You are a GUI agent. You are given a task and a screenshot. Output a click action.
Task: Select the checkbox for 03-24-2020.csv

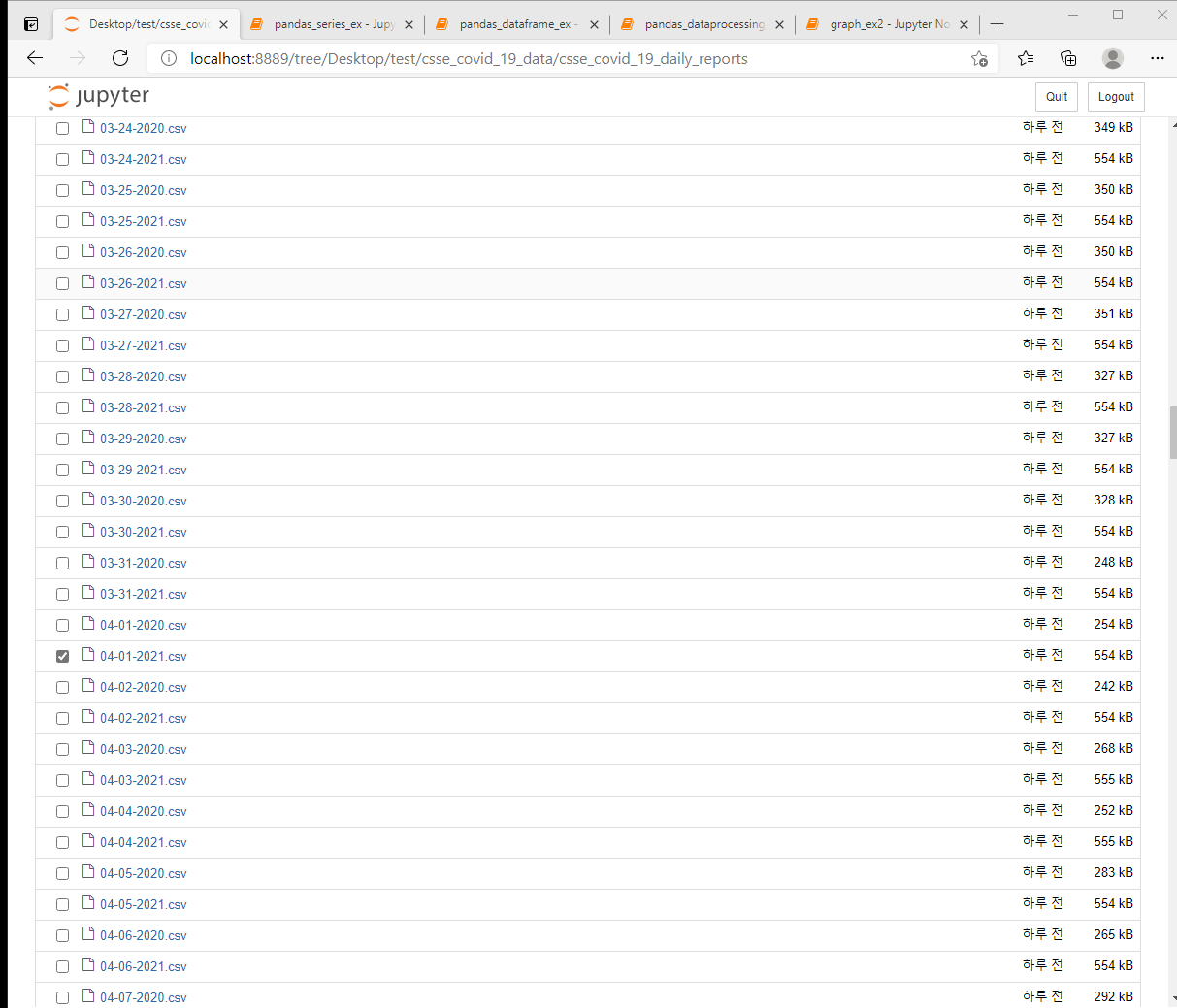pos(62,128)
